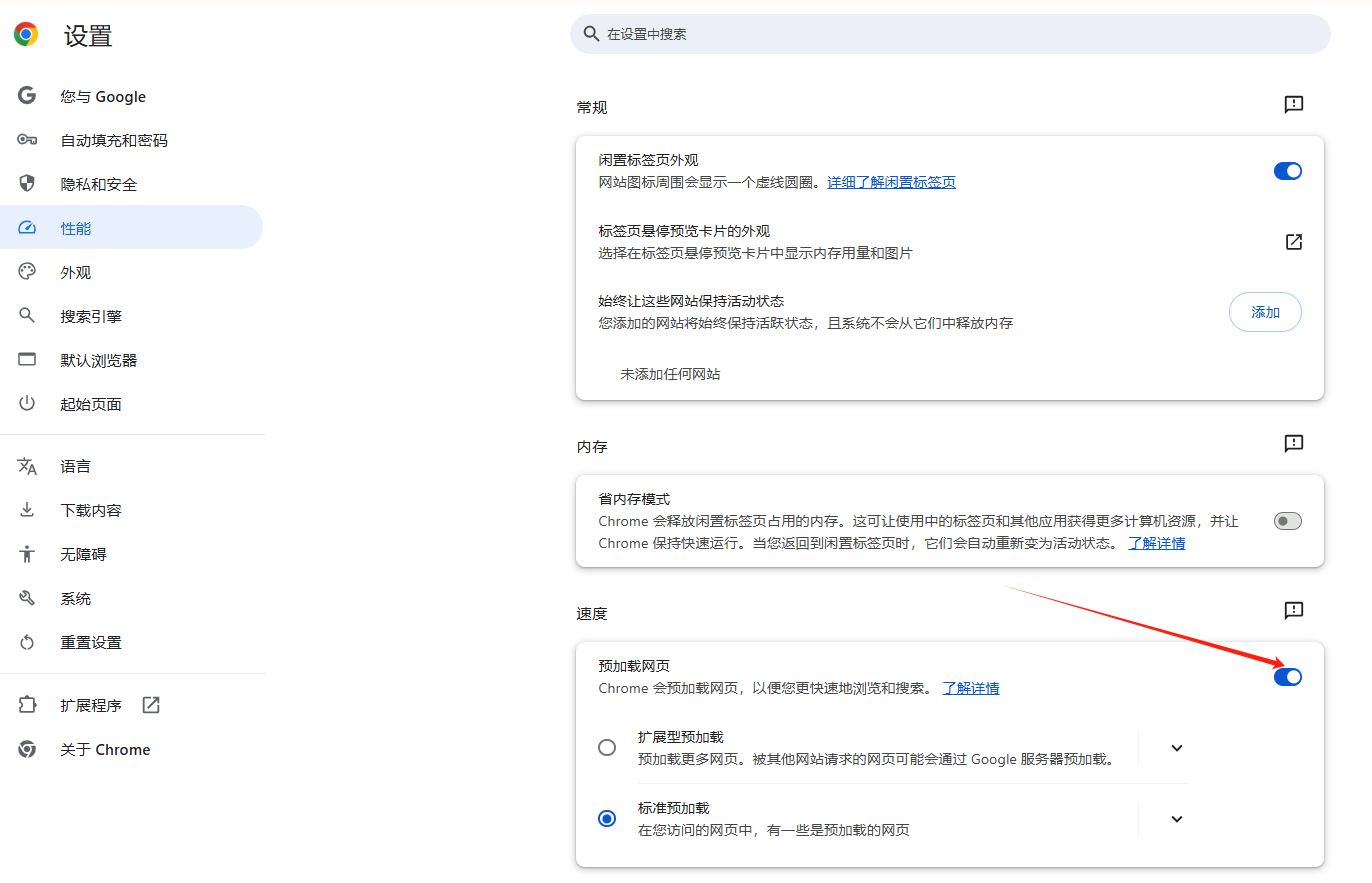
Task: Open 起始页面 settings
Action: (132, 404)
